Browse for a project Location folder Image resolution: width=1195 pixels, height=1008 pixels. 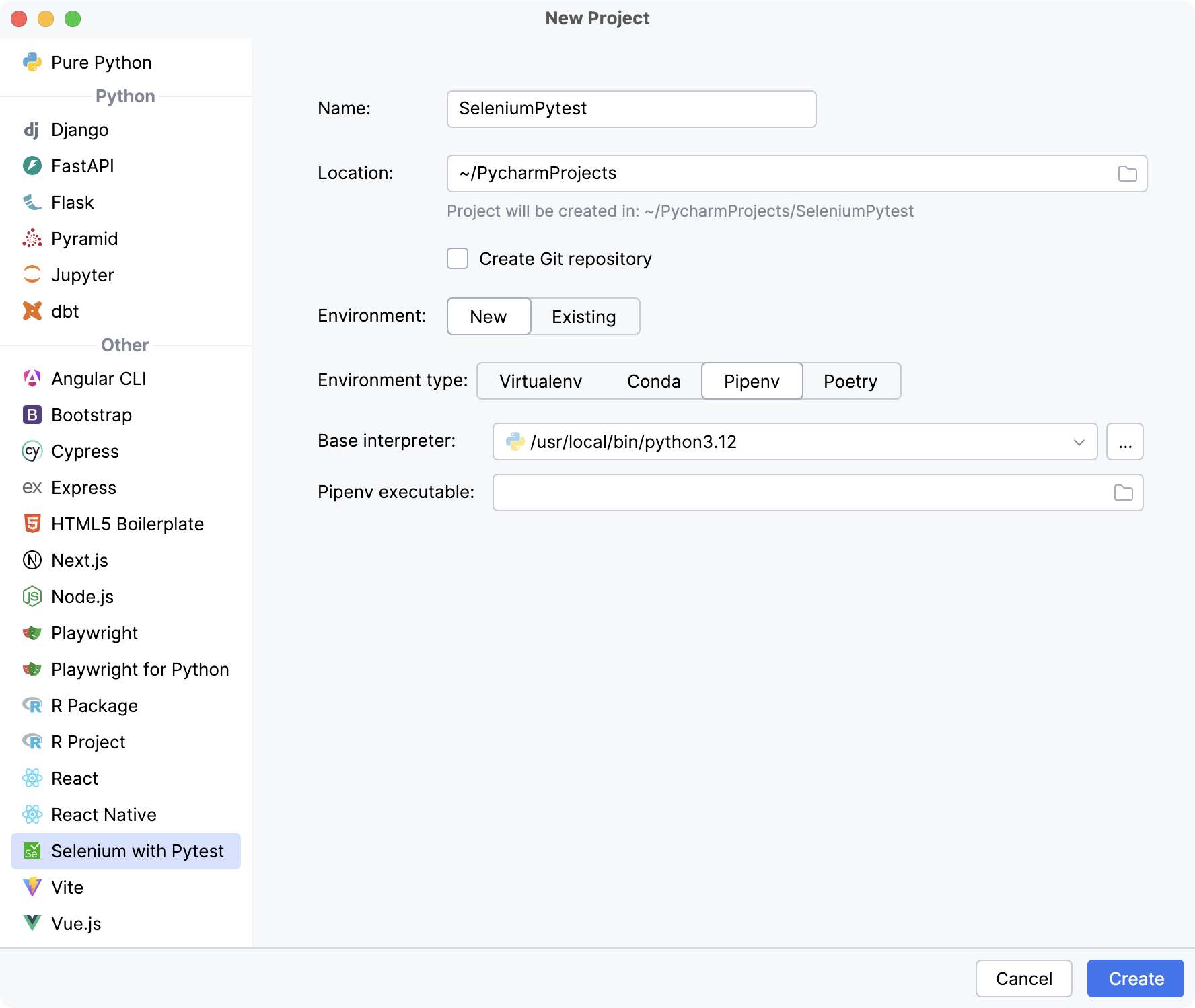[1126, 173]
